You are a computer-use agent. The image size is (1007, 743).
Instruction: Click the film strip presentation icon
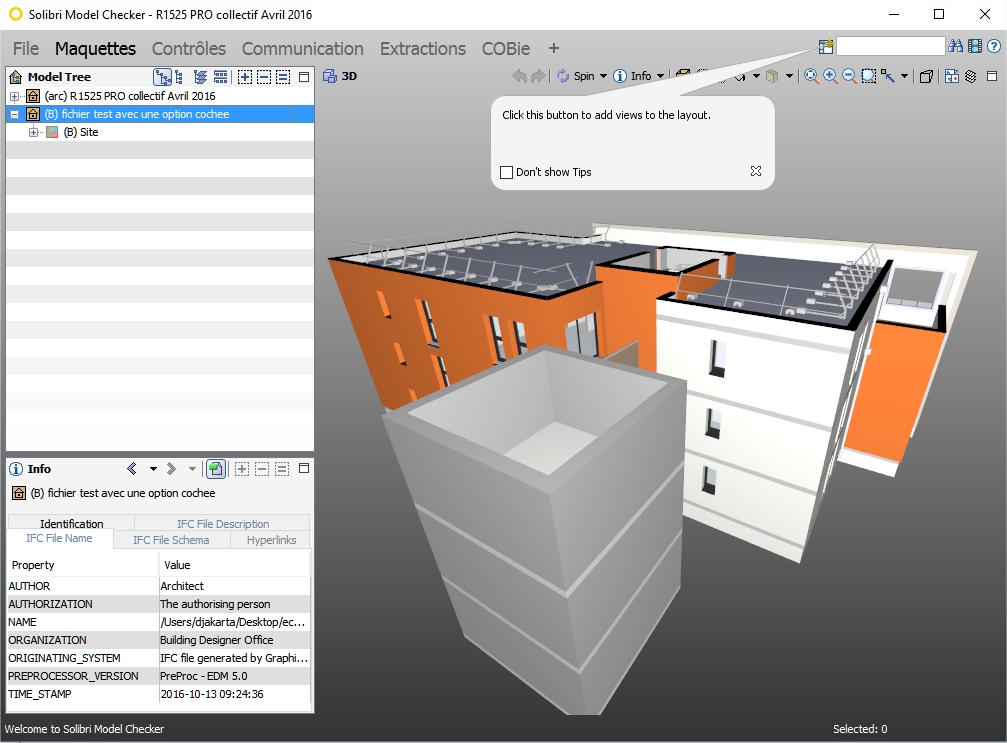(x=974, y=46)
